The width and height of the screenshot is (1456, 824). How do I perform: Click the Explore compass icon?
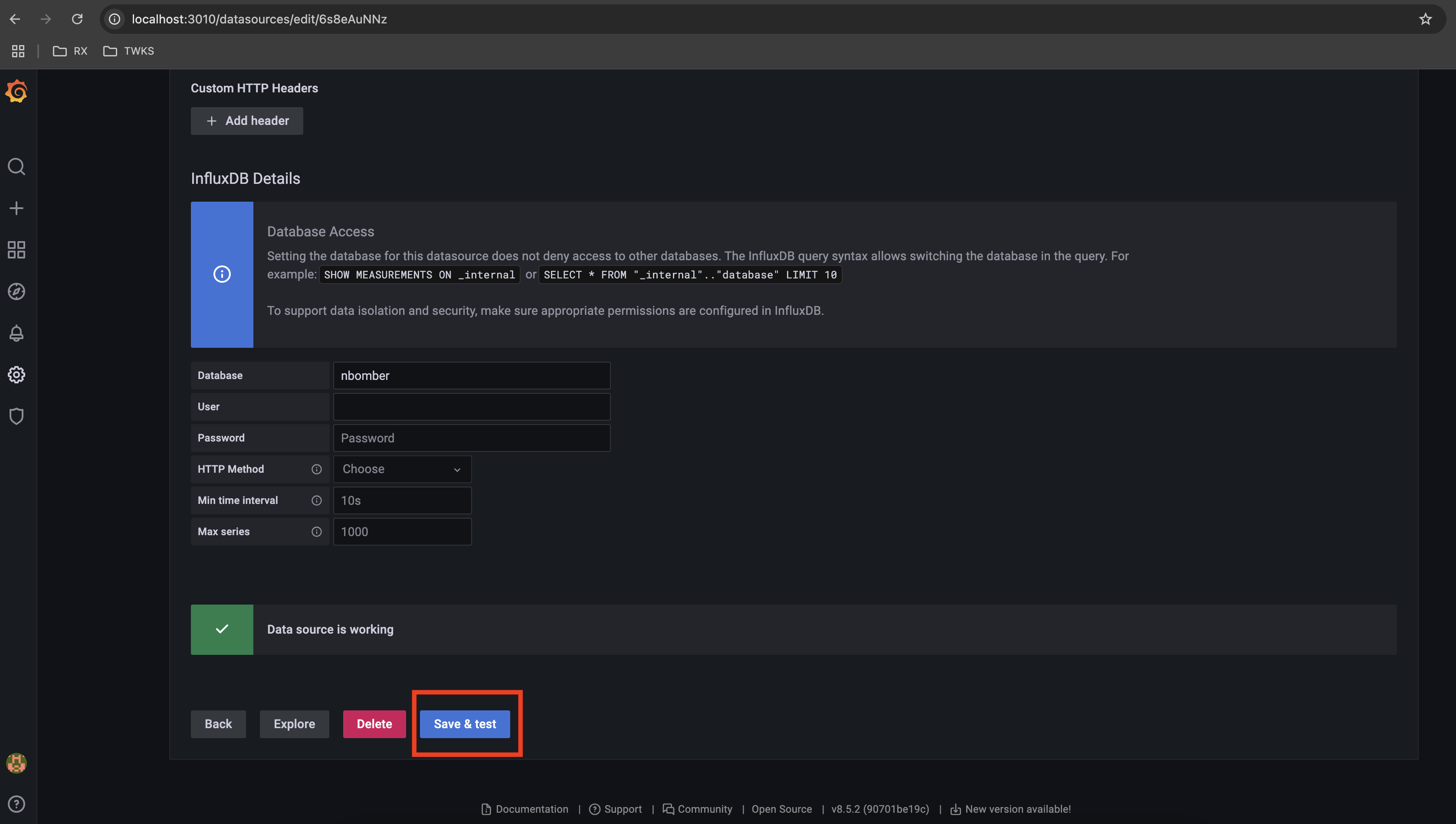[x=15, y=292]
